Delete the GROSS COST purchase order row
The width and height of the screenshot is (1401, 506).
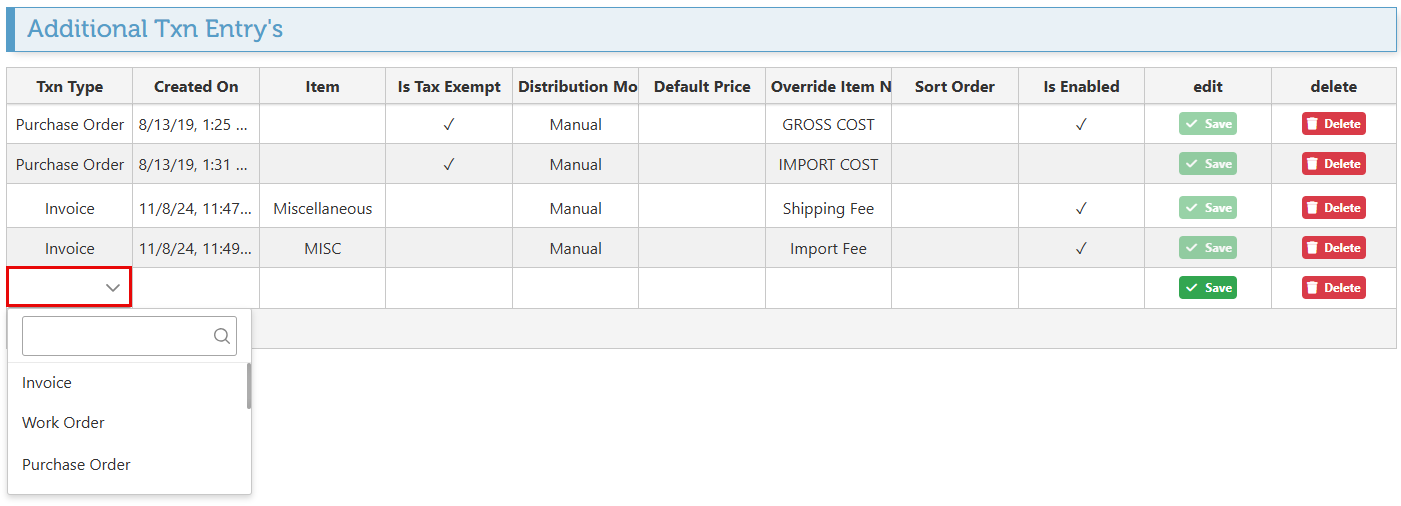pos(1333,124)
